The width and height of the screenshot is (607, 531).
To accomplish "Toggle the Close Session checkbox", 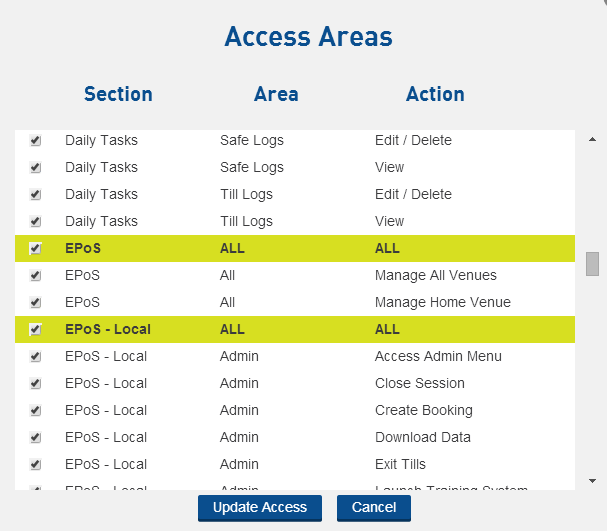I will pos(36,384).
